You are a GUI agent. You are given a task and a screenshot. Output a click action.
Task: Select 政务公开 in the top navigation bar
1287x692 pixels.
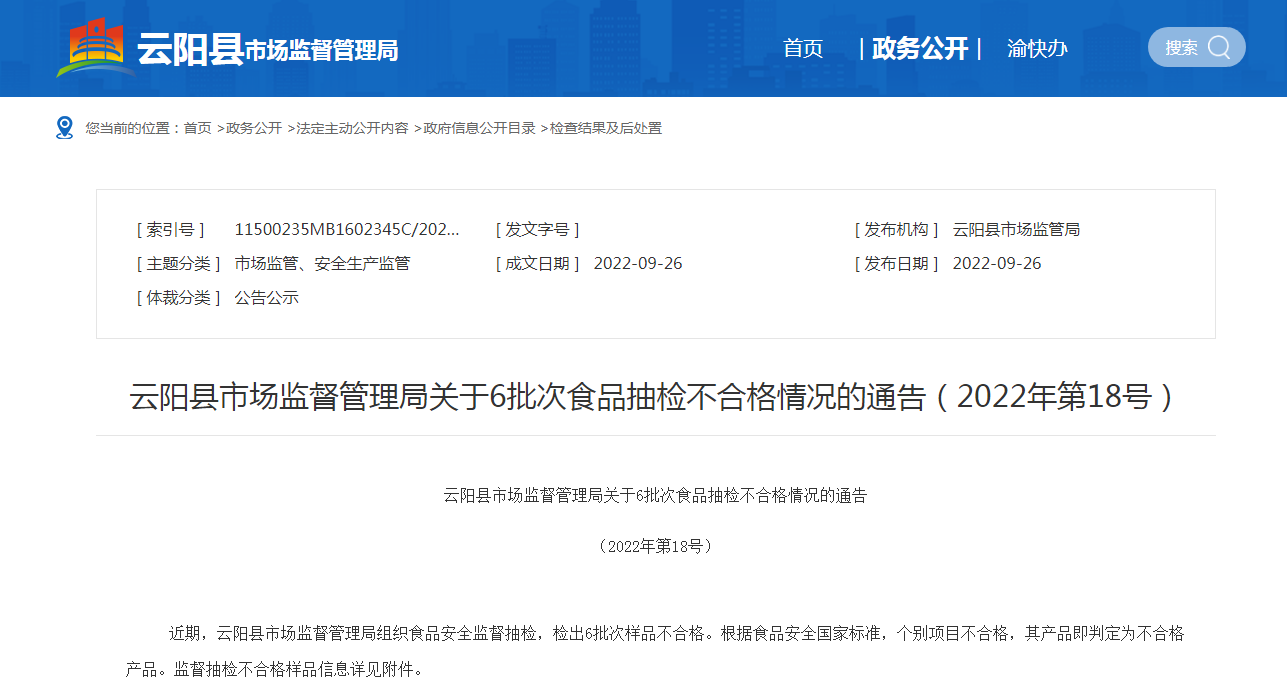(x=920, y=48)
